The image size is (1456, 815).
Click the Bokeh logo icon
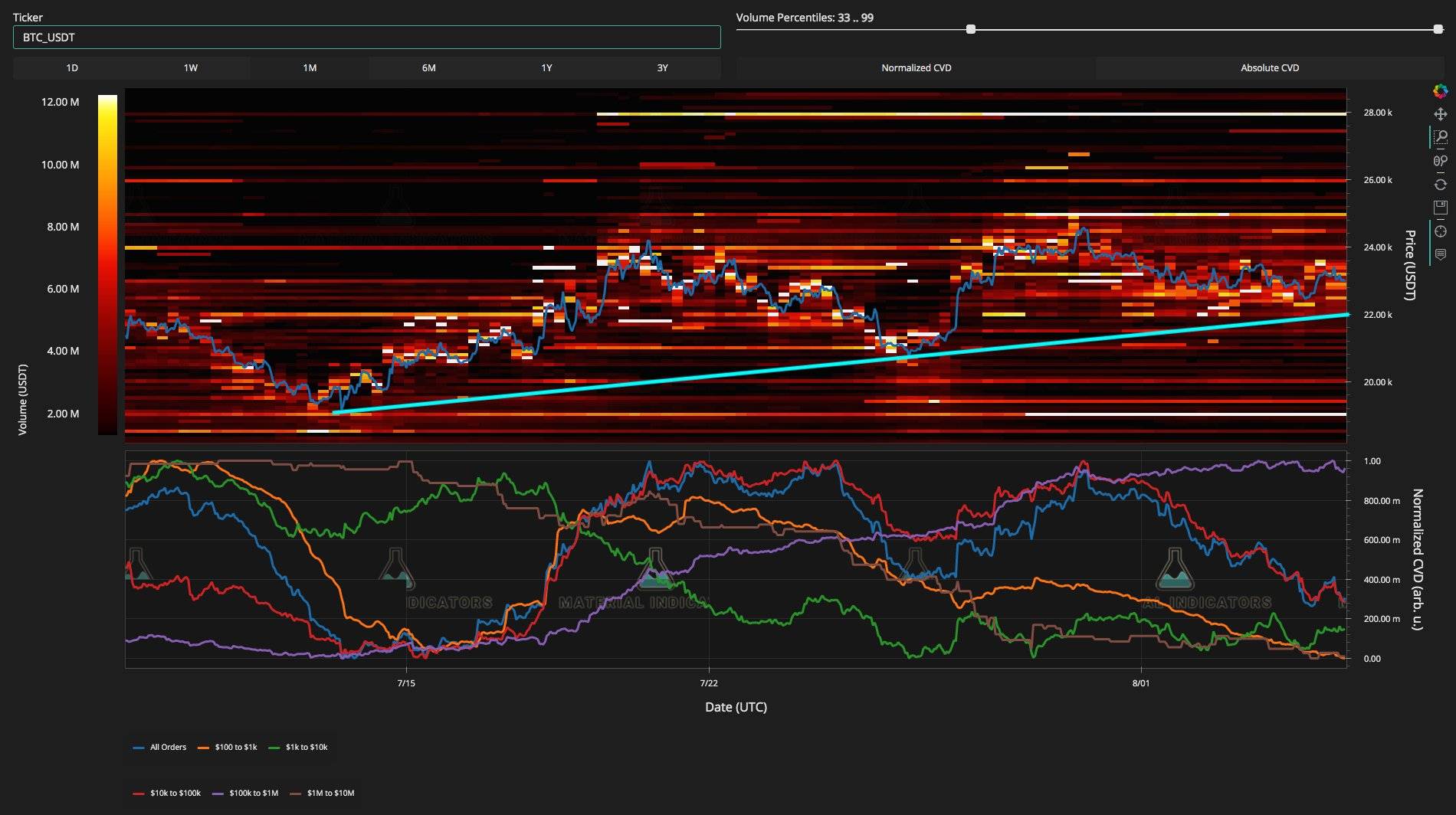tap(1440, 91)
